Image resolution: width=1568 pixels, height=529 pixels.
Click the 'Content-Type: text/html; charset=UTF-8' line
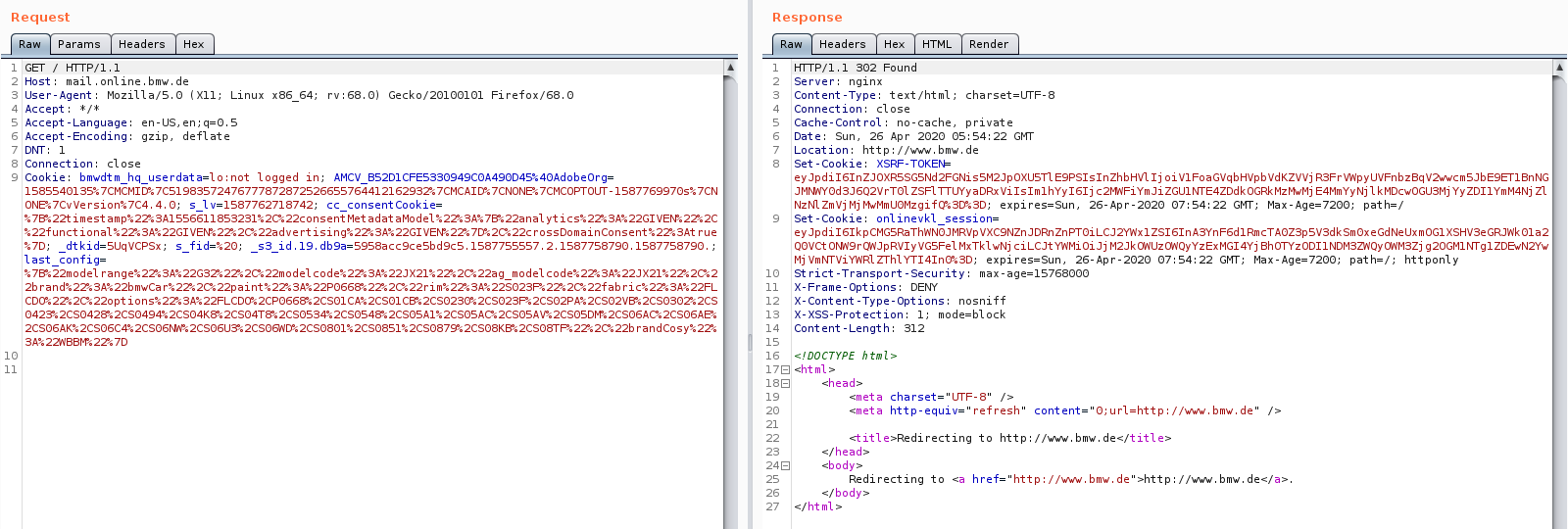(x=924, y=95)
